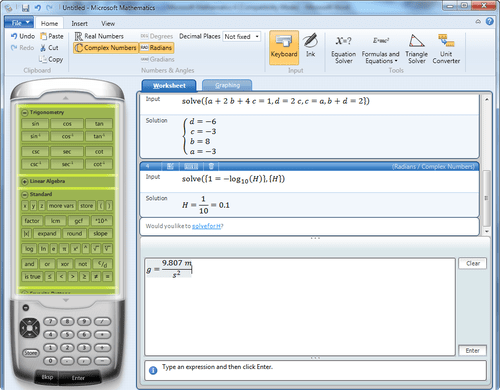Click the small round button above the d-pad
The width and height of the screenshot is (500, 390).
coord(26,307)
